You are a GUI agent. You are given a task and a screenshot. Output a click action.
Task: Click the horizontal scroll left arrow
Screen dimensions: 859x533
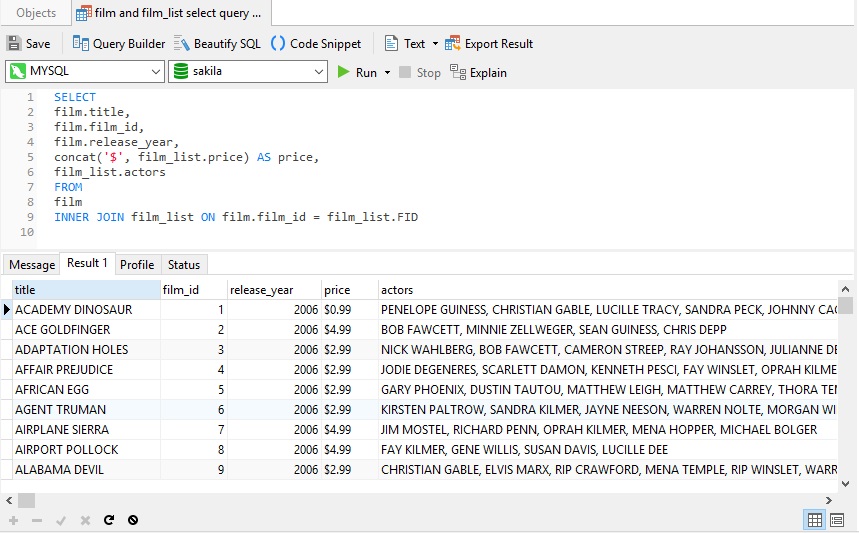[x=9, y=501]
